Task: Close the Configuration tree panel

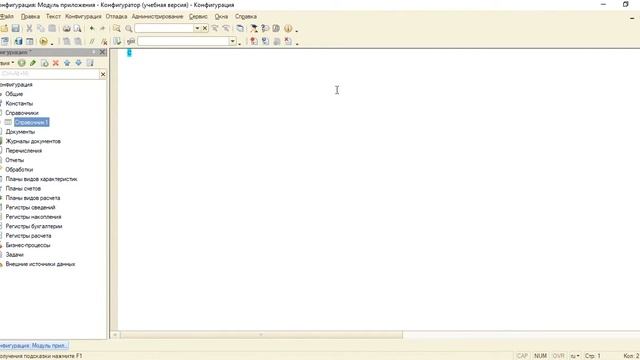Action: pos(102,52)
